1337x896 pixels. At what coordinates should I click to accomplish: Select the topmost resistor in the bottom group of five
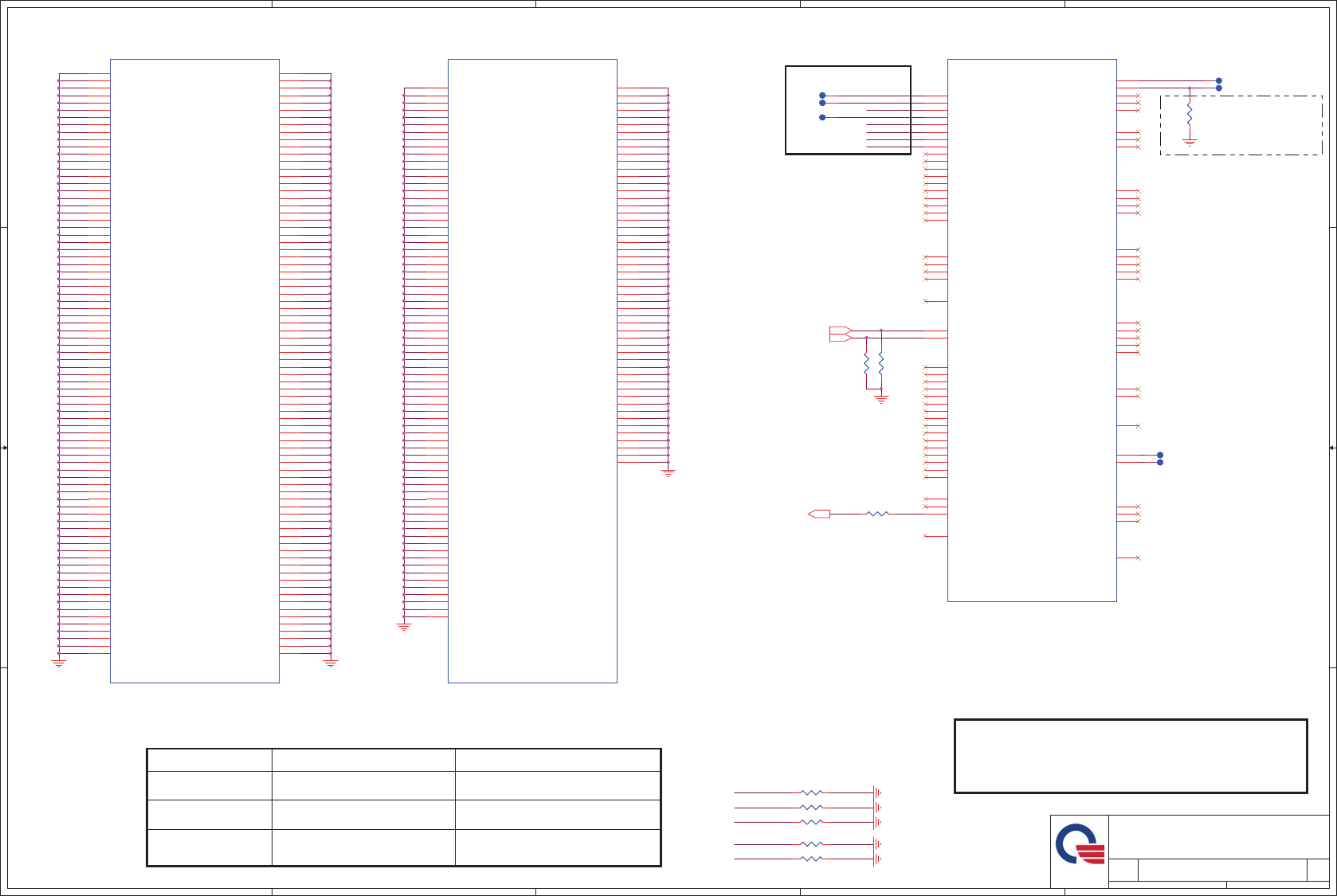tap(811, 792)
